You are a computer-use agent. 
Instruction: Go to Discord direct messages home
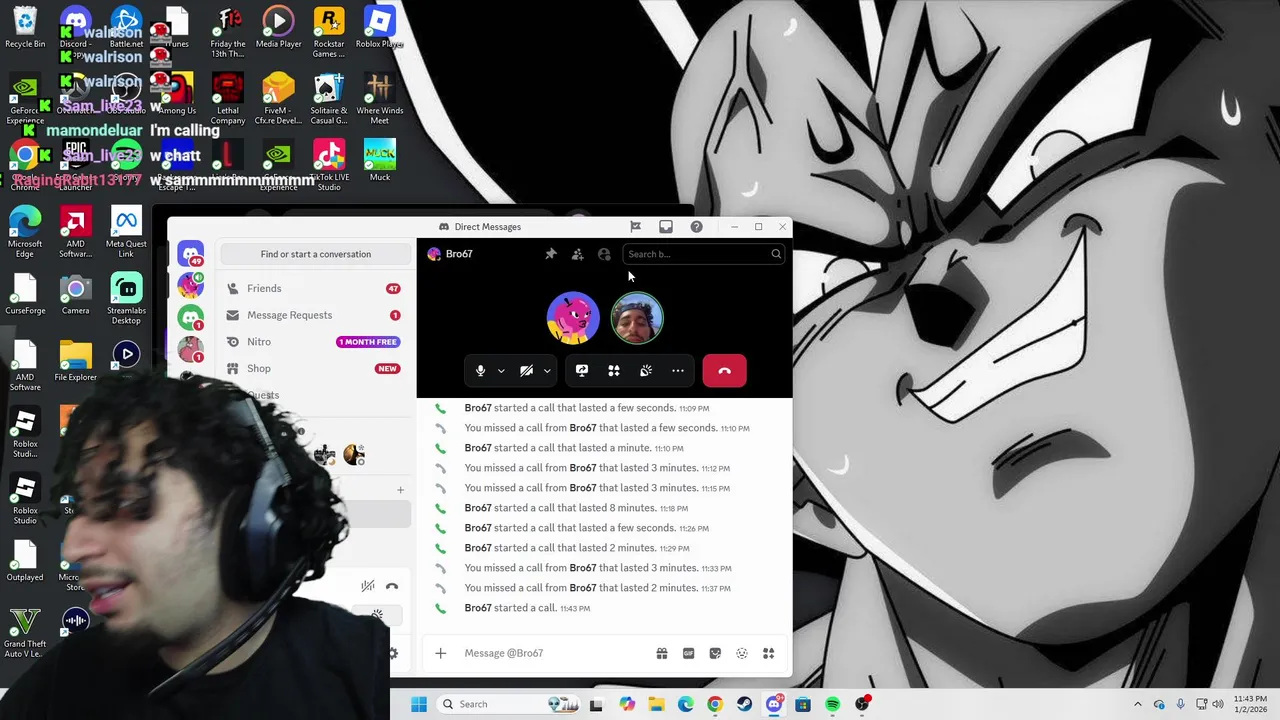click(x=191, y=254)
